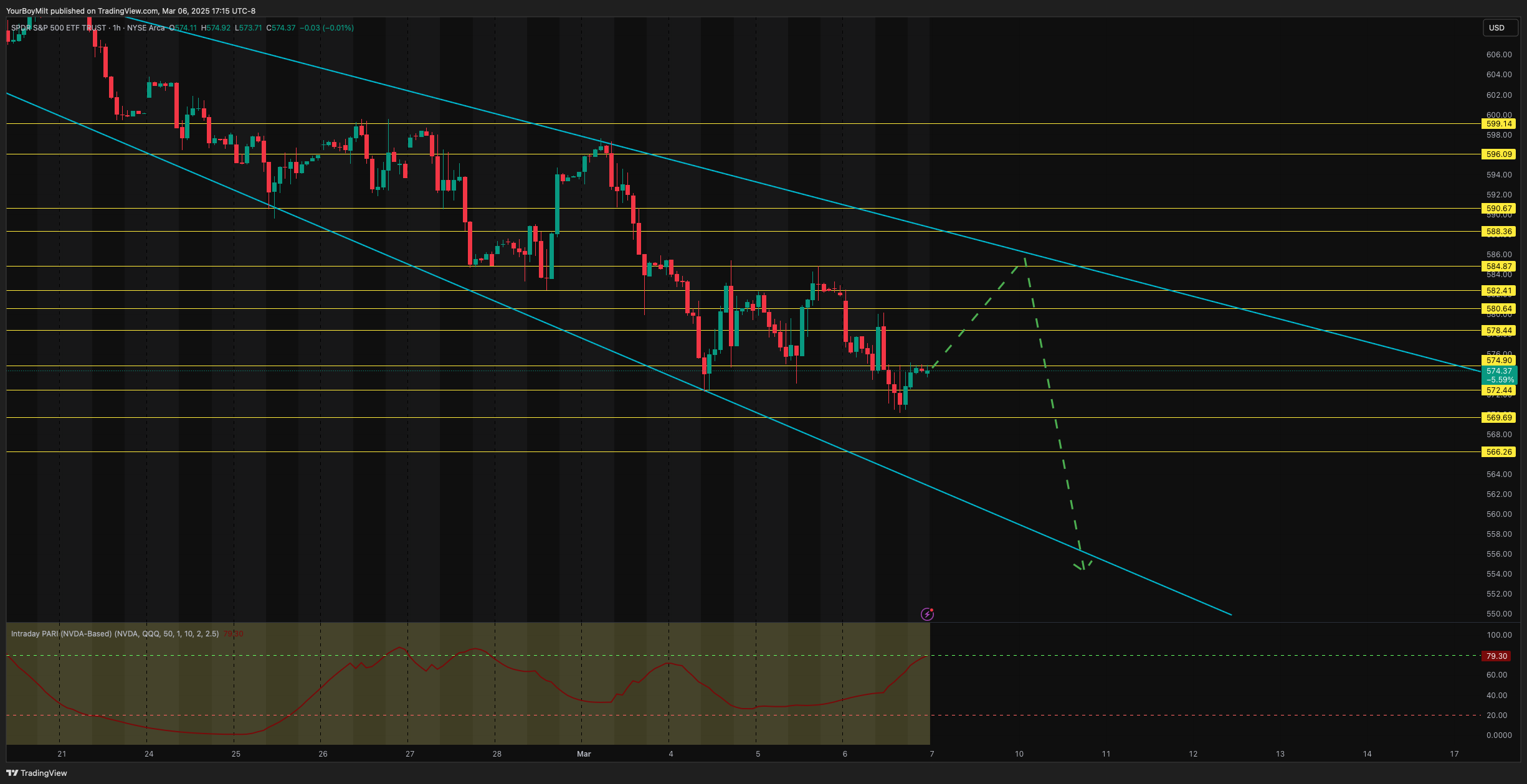This screenshot has height=784, width=1527.
Task: Click the green 574.37 current price label
Action: pos(1498,375)
